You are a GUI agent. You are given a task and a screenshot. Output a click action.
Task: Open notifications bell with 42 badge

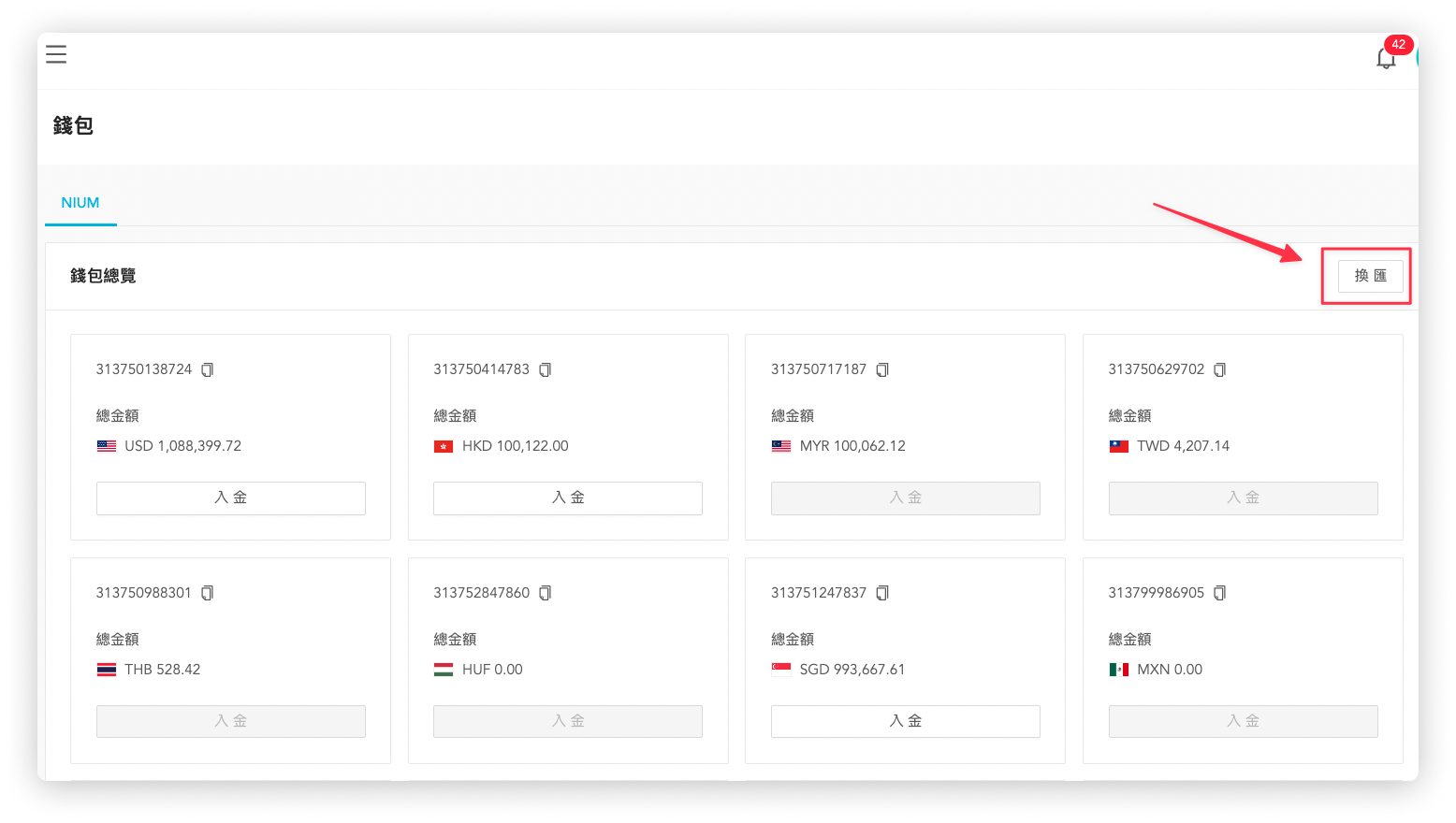[1387, 58]
